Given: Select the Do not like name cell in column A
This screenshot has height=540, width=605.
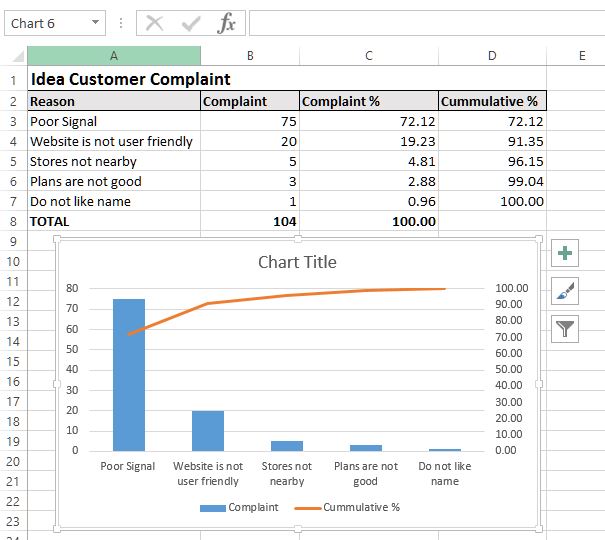Looking at the screenshot, I should pyautogui.click(x=114, y=202).
